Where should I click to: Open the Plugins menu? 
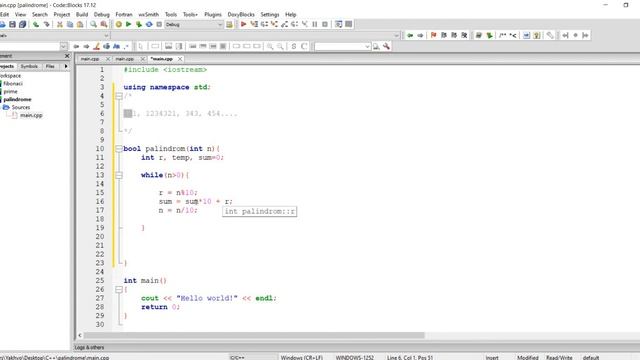[213, 14]
